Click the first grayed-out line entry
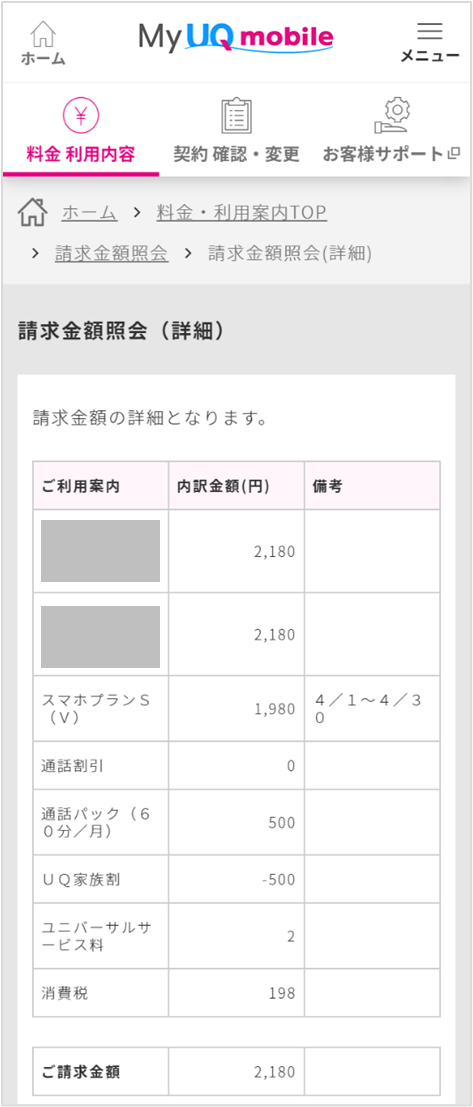473x1107 pixels. [x=100, y=551]
